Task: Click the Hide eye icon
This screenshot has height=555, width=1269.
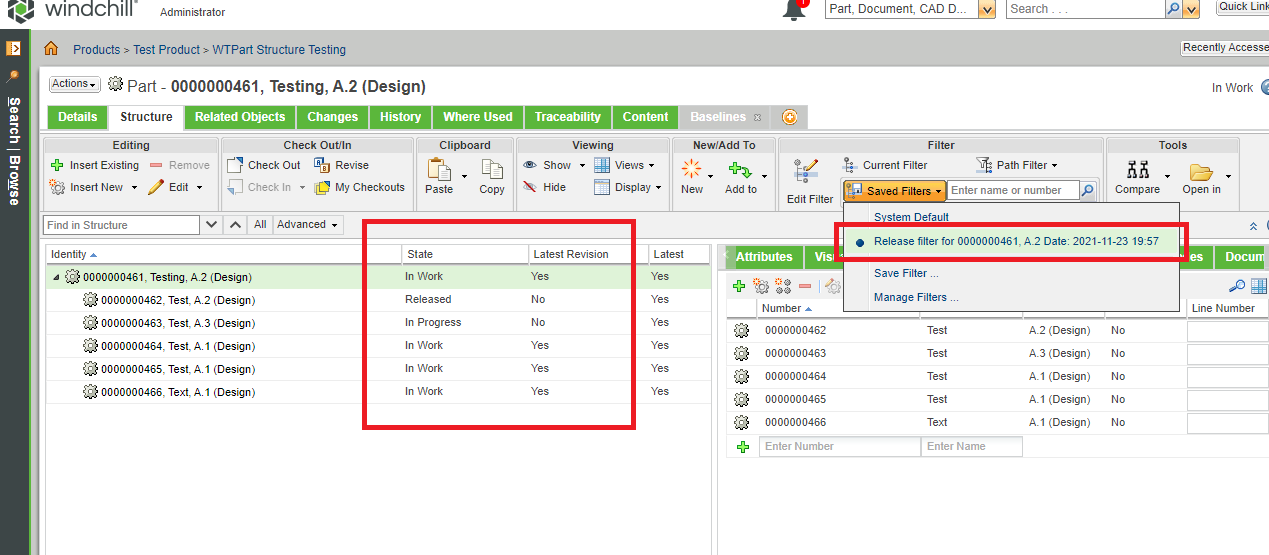Action: 531,187
